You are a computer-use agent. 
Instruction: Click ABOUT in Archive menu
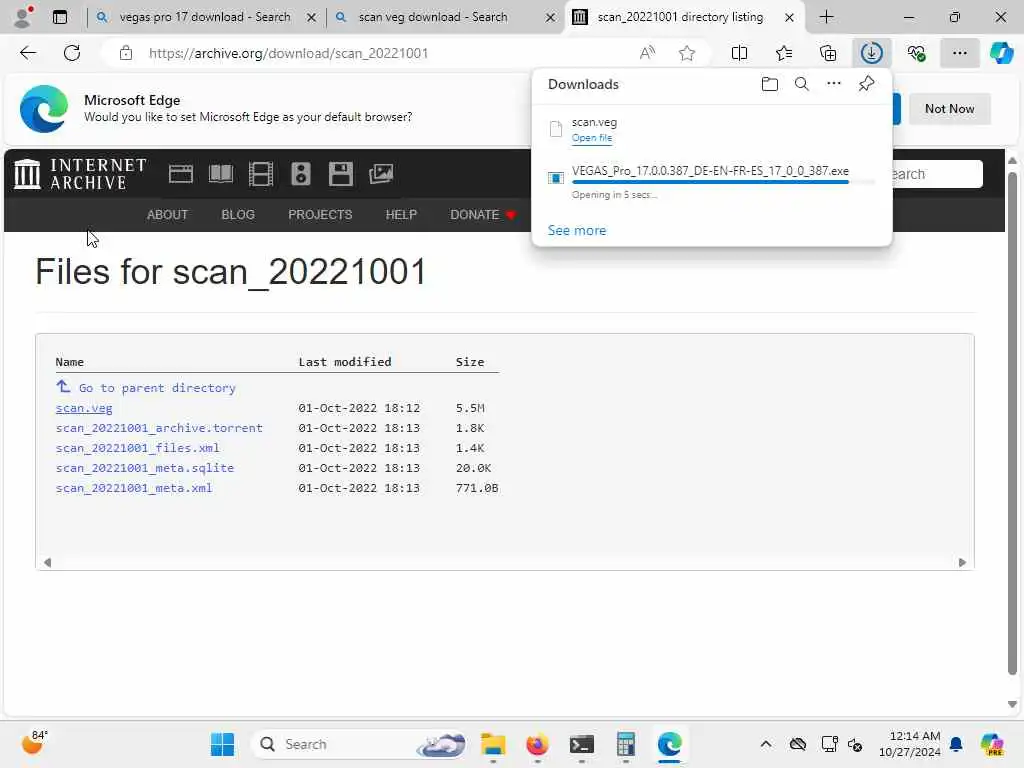(167, 215)
